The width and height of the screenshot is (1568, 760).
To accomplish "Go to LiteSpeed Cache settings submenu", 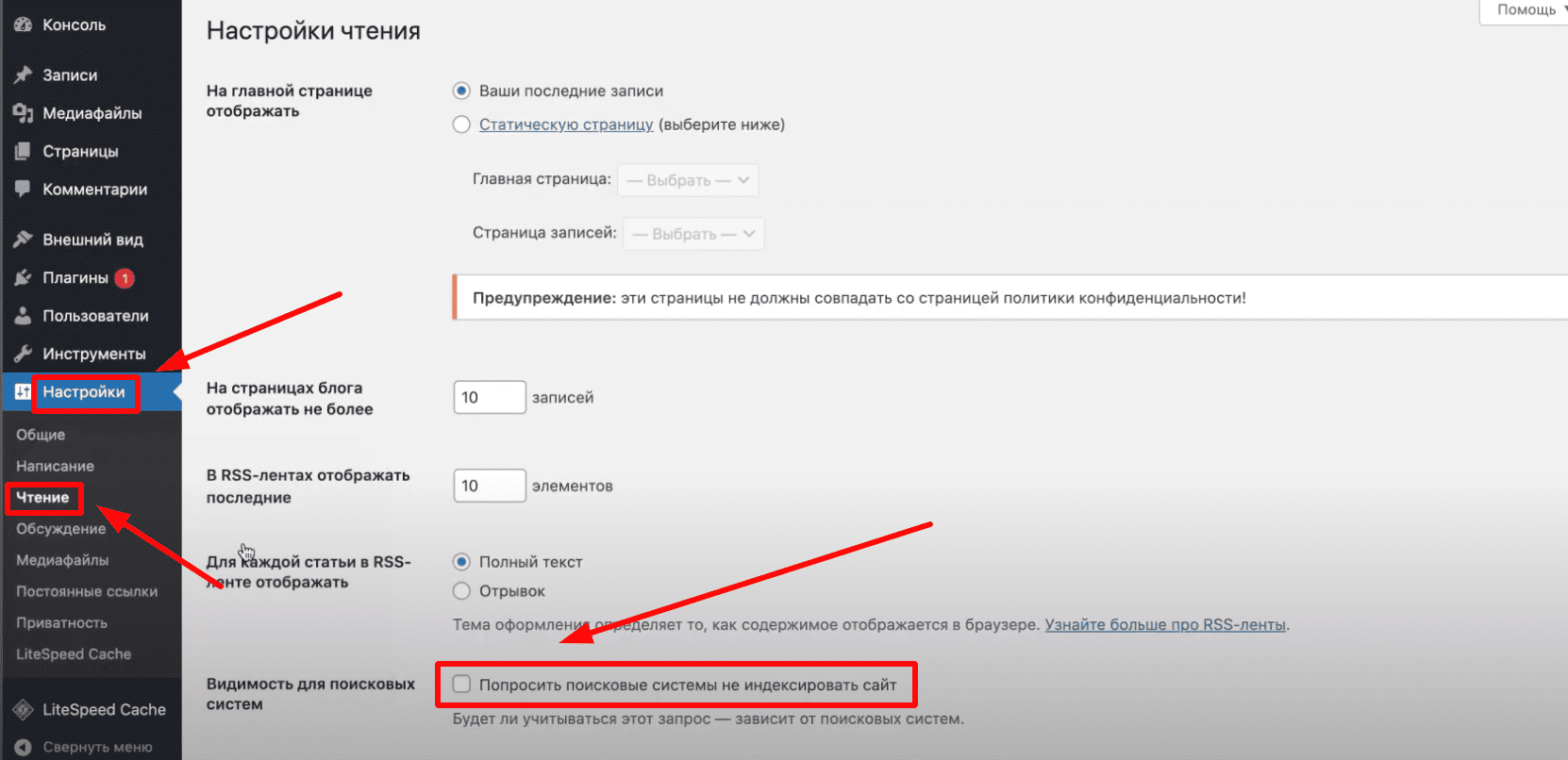I will (74, 653).
